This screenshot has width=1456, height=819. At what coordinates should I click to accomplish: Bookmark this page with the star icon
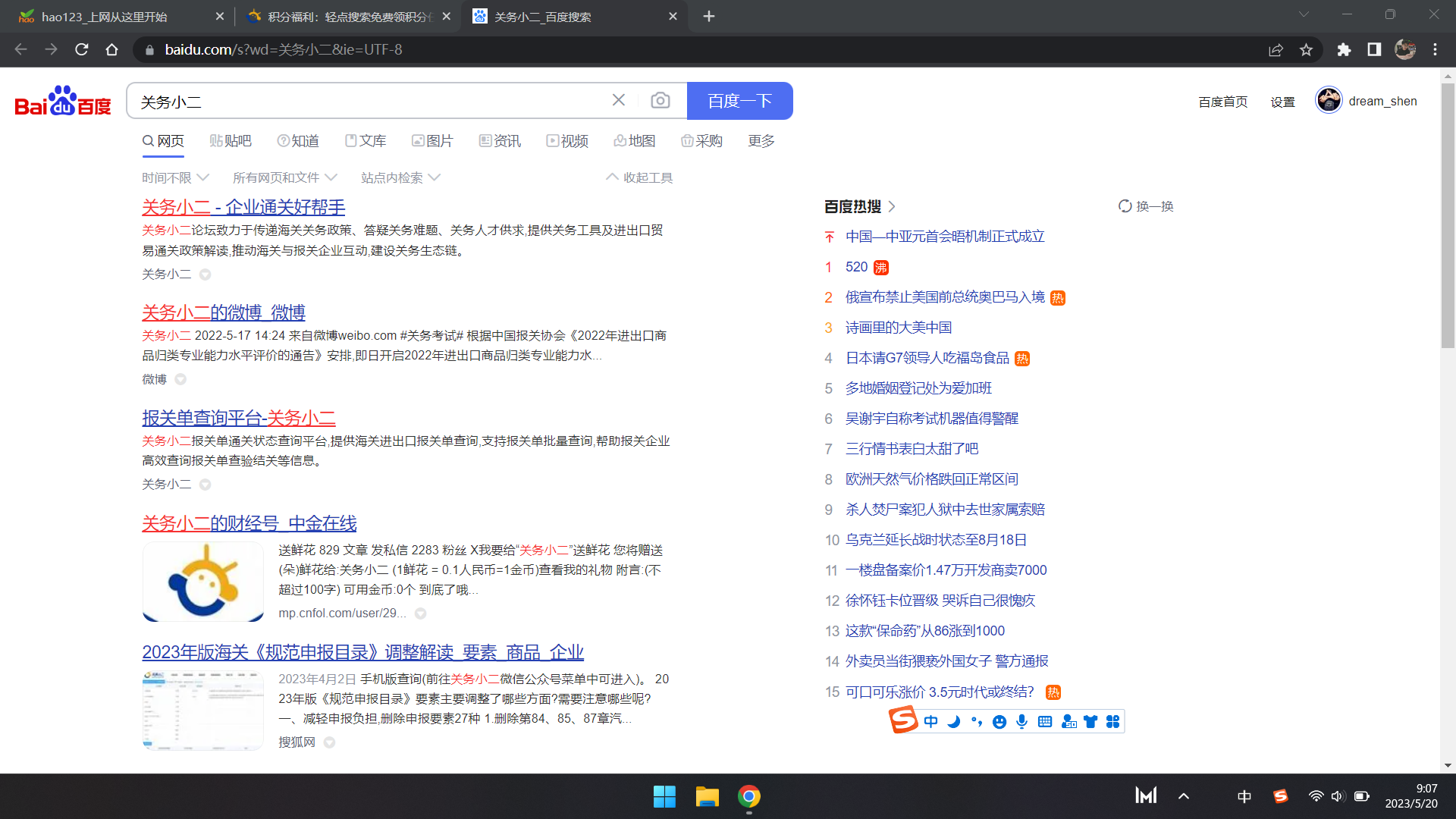click(1306, 49)
